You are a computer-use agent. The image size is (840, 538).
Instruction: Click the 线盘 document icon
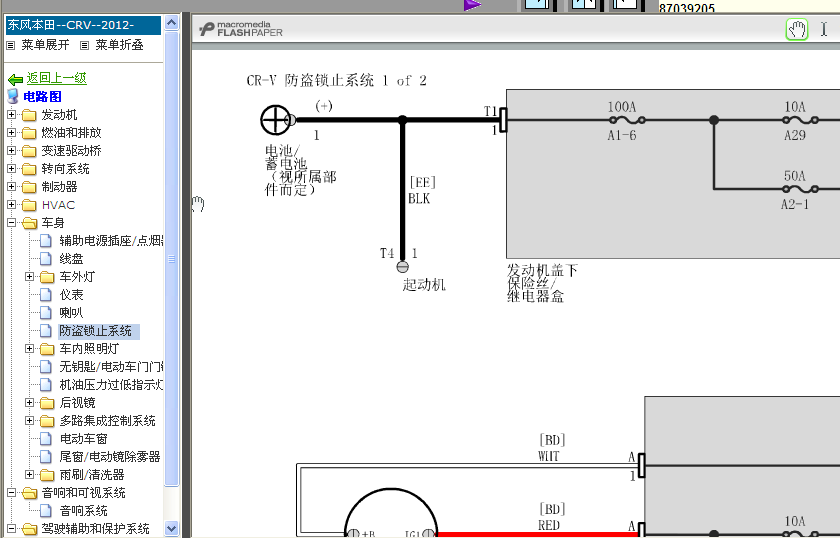(46, 259)
